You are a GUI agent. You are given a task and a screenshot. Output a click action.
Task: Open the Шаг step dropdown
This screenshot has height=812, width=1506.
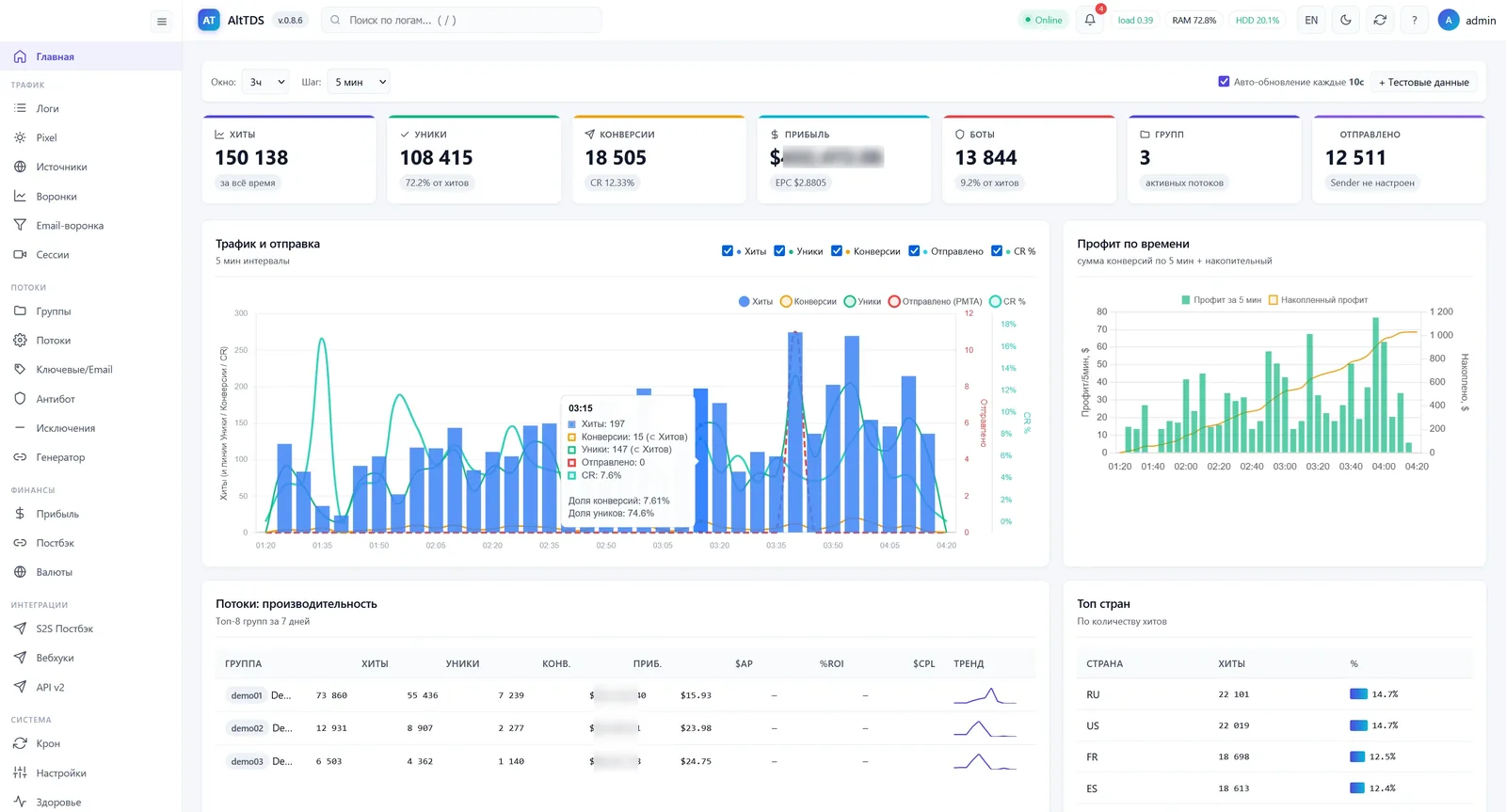[359, 82]
